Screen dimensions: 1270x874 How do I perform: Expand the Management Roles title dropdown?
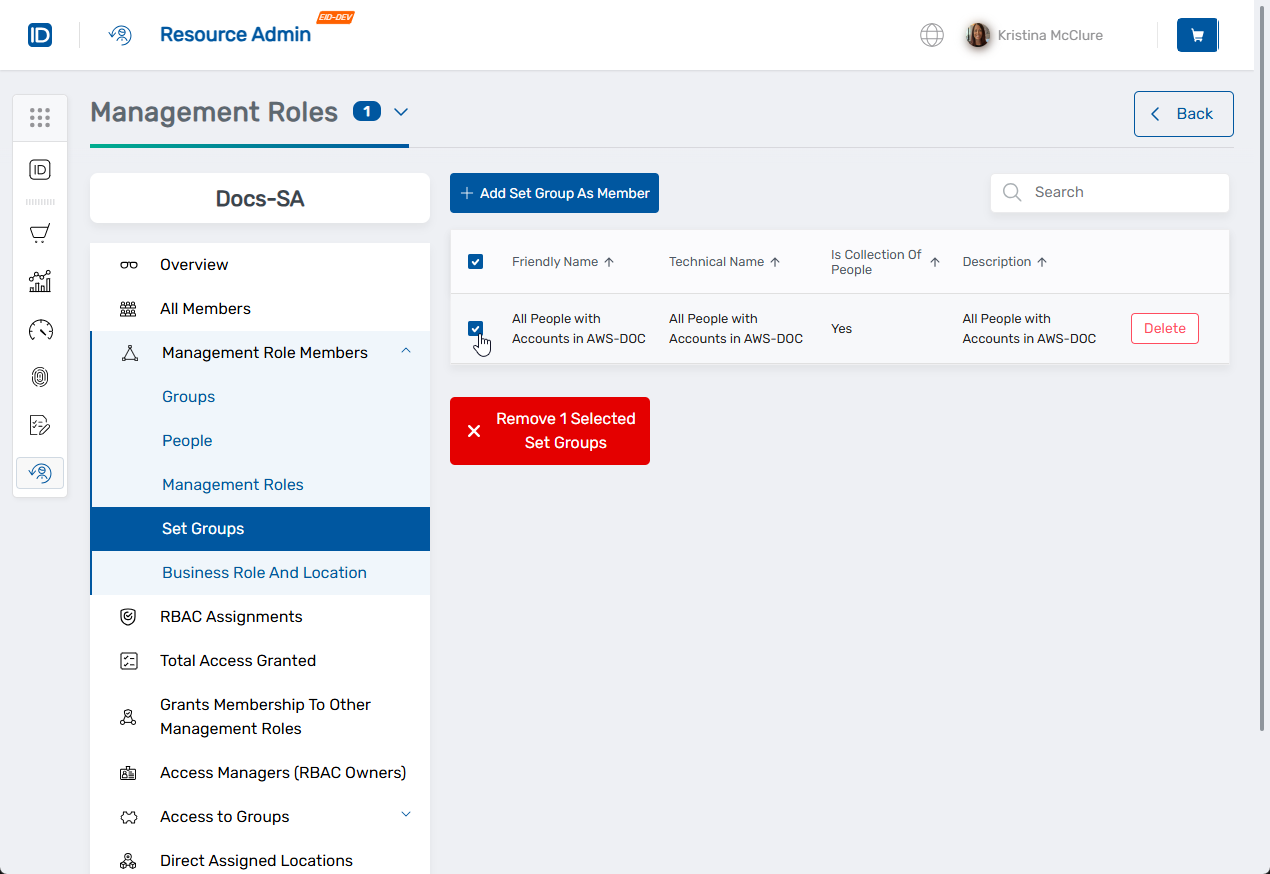point(401,112)
